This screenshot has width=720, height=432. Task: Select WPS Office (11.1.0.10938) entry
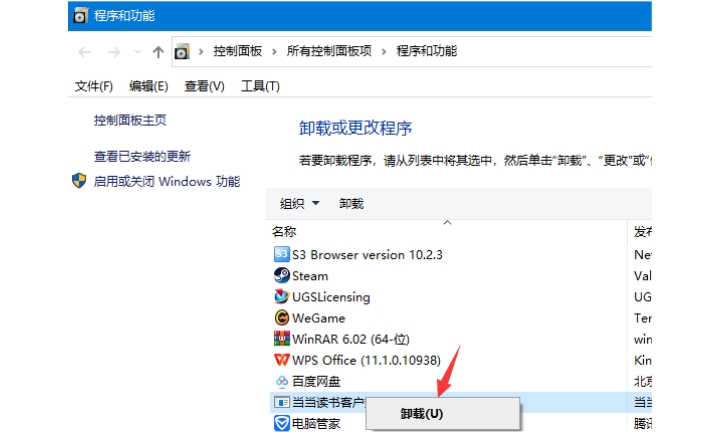(366, 360)
